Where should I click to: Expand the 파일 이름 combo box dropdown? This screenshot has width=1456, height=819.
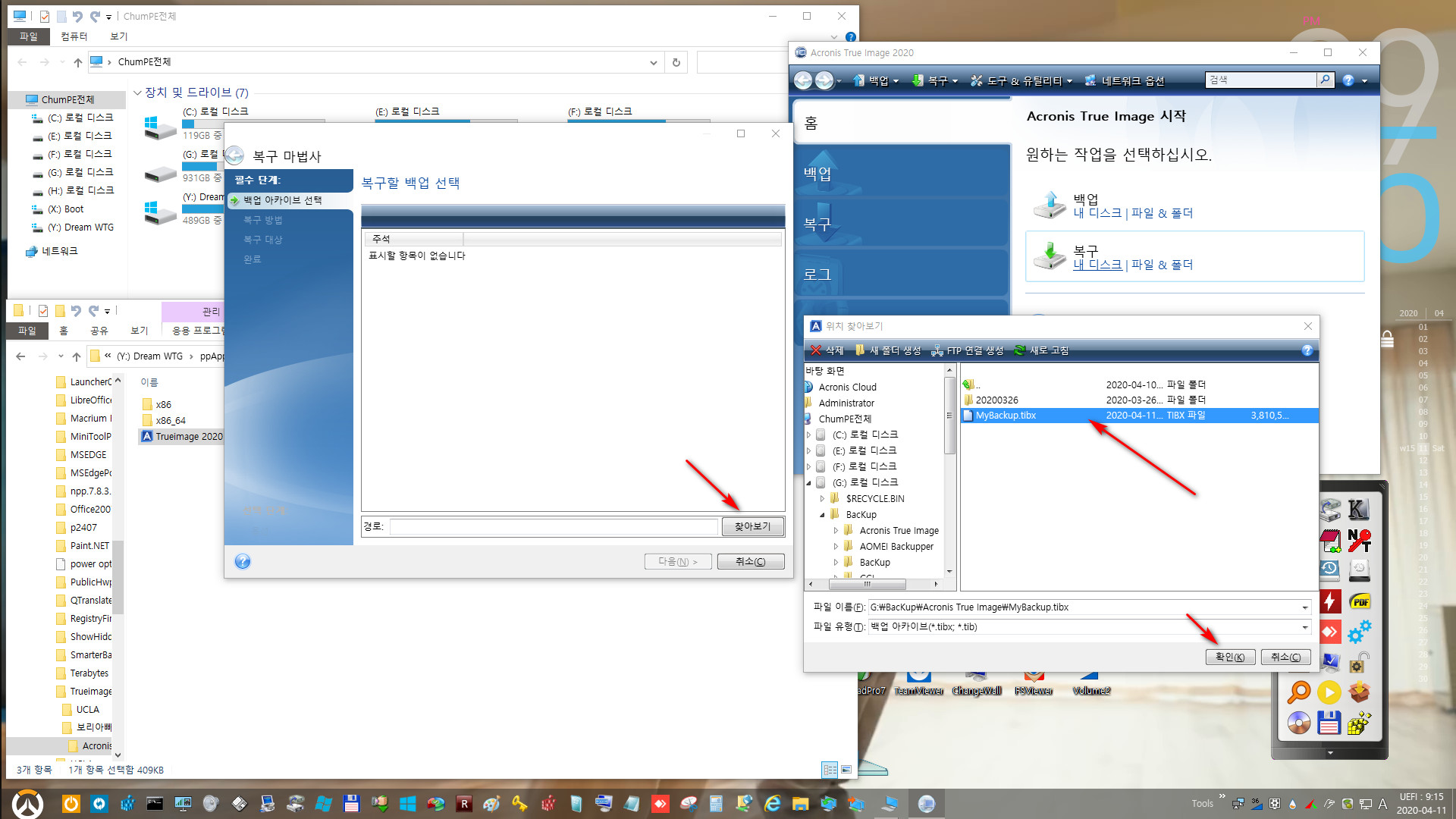tap(1305, 607)
